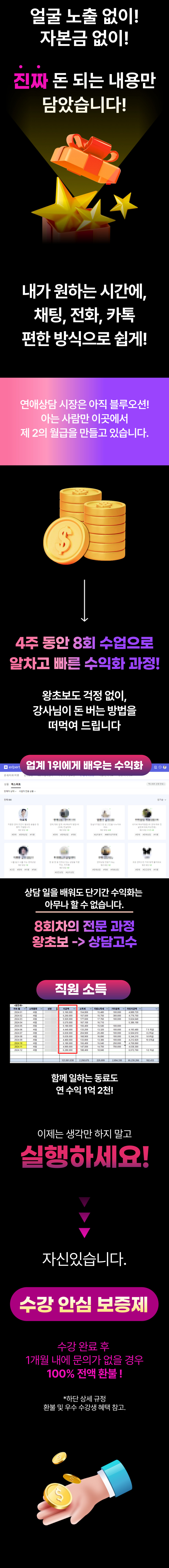The width and height of the screenshot is (169, 1568).
Task: Select the 업계 1위에게 배우는 수익화 banner
Action: (x=84, y=765)
